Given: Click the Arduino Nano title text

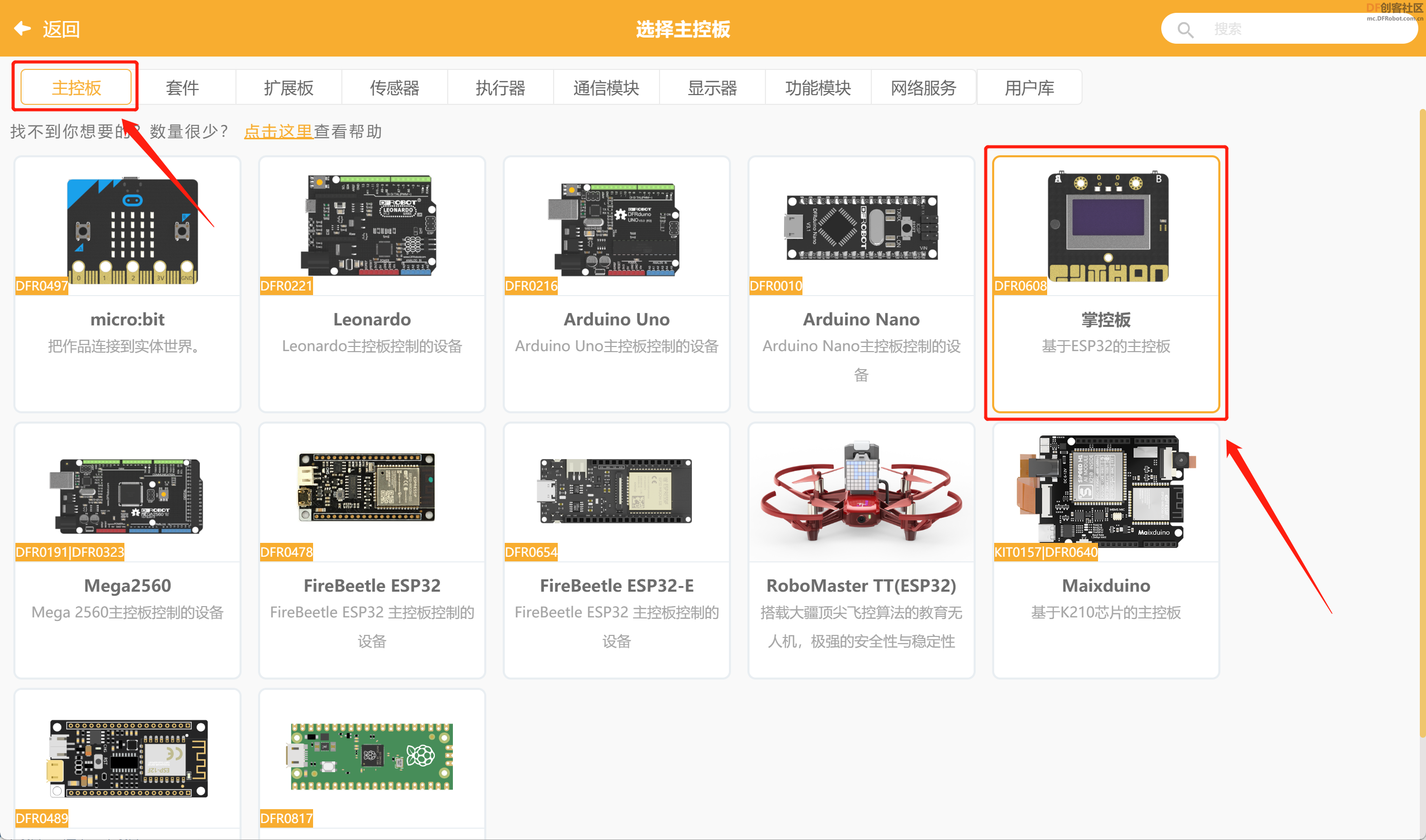Looking at the screenshot, I should coord(861,319).
